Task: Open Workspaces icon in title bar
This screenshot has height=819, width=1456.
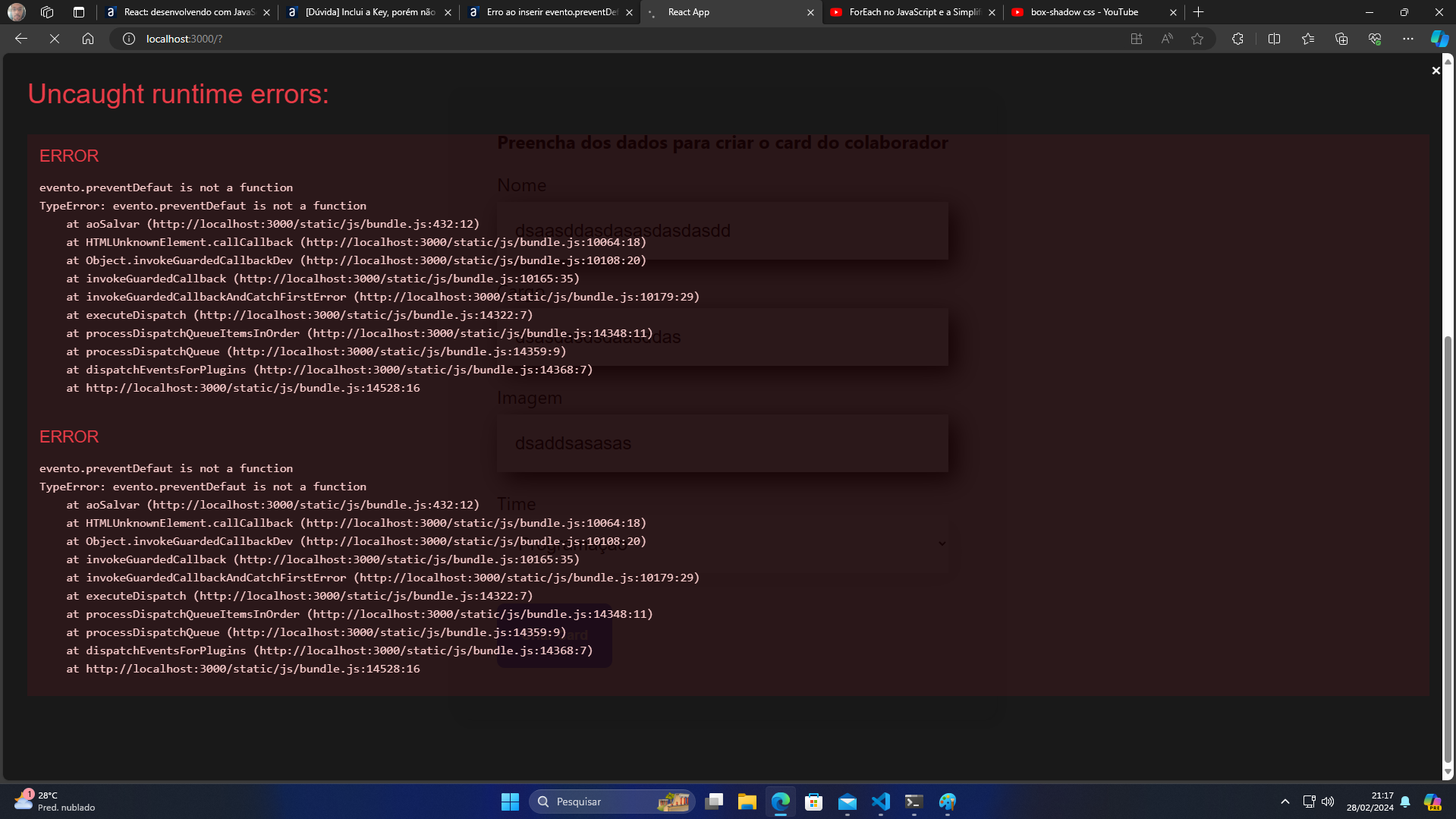Action: 47,12
